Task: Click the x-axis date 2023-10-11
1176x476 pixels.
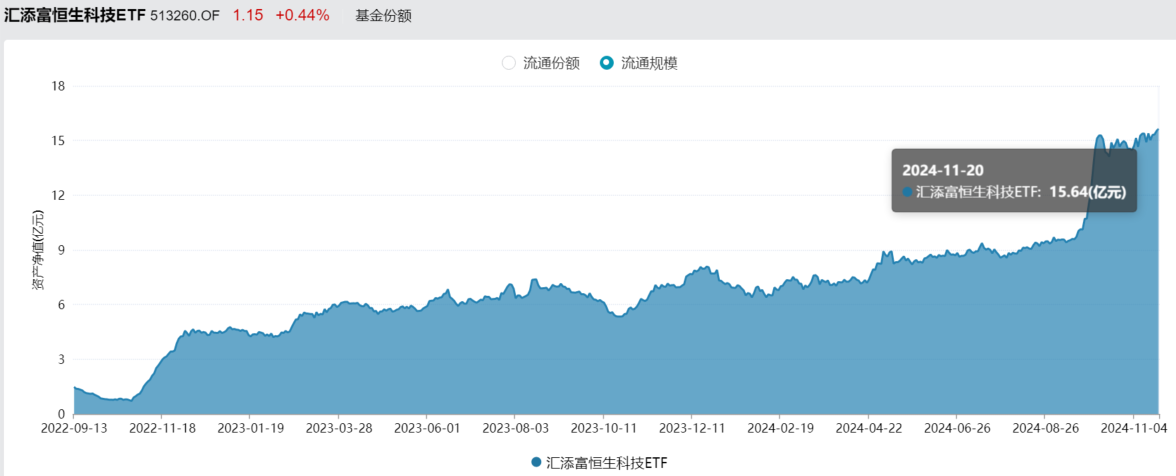Action: pyautogui.click(x=603, y=429)
